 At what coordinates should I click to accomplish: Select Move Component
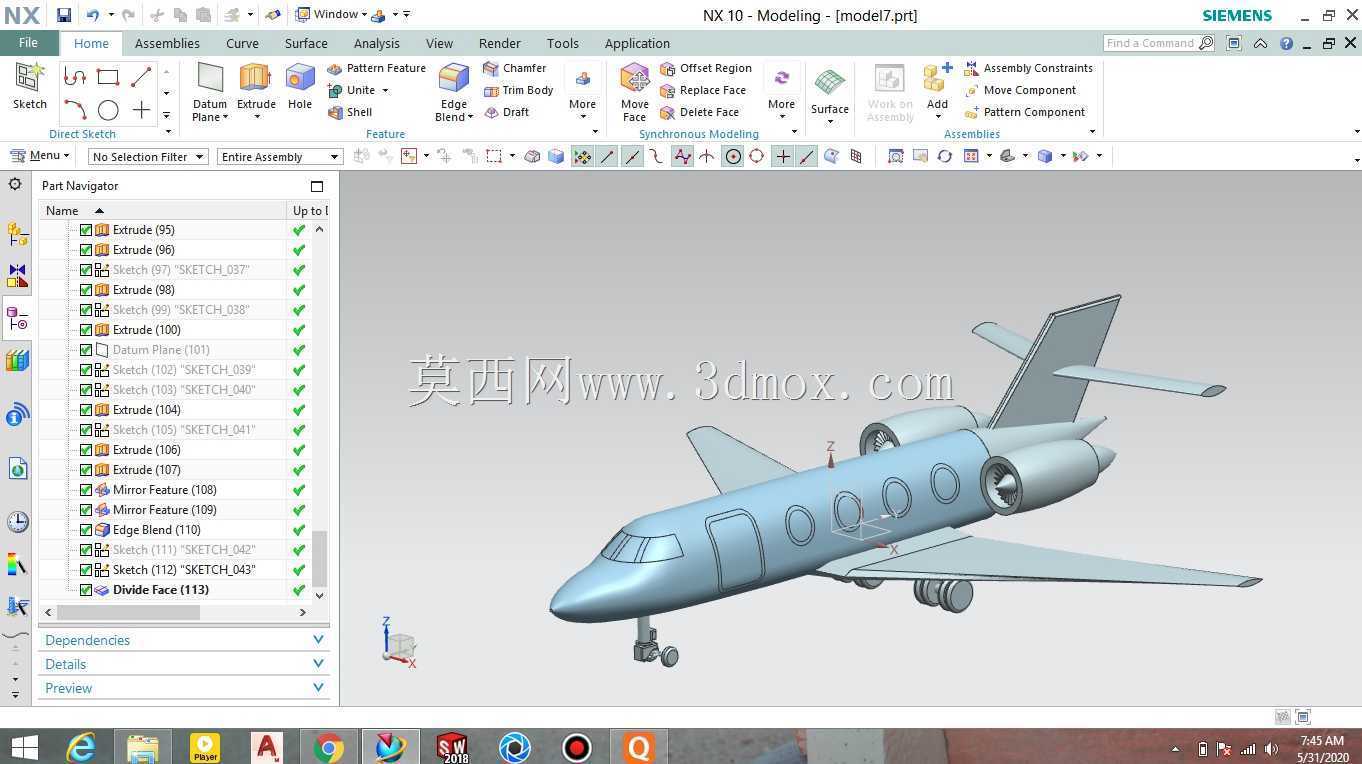1020,90
